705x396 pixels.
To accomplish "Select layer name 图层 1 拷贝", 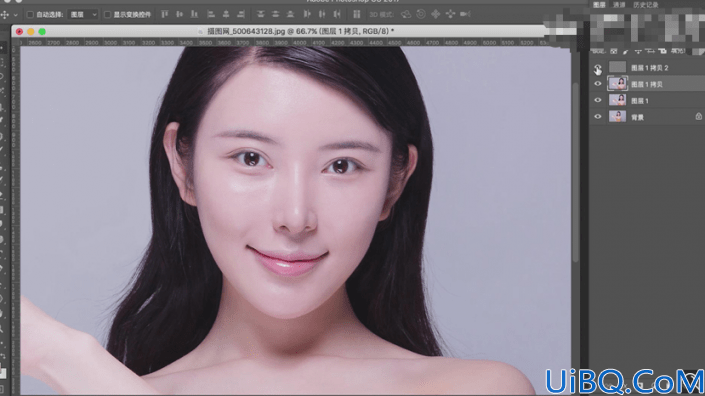I will (647, 85).
